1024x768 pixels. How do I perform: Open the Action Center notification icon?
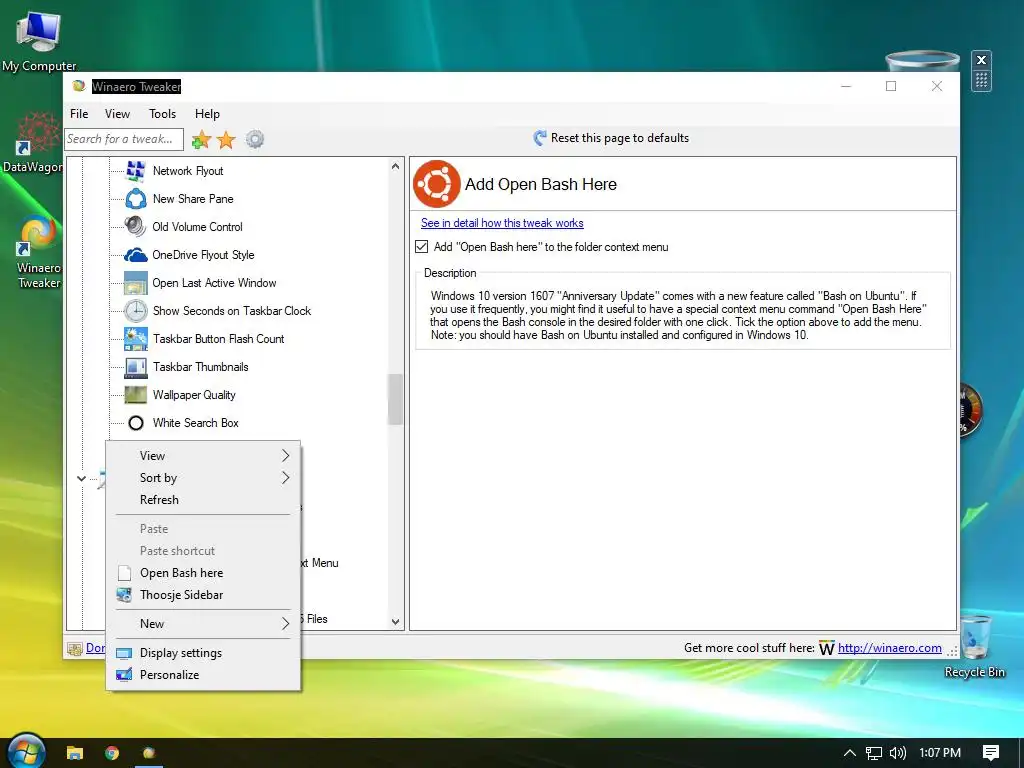[x=991, y=753]
